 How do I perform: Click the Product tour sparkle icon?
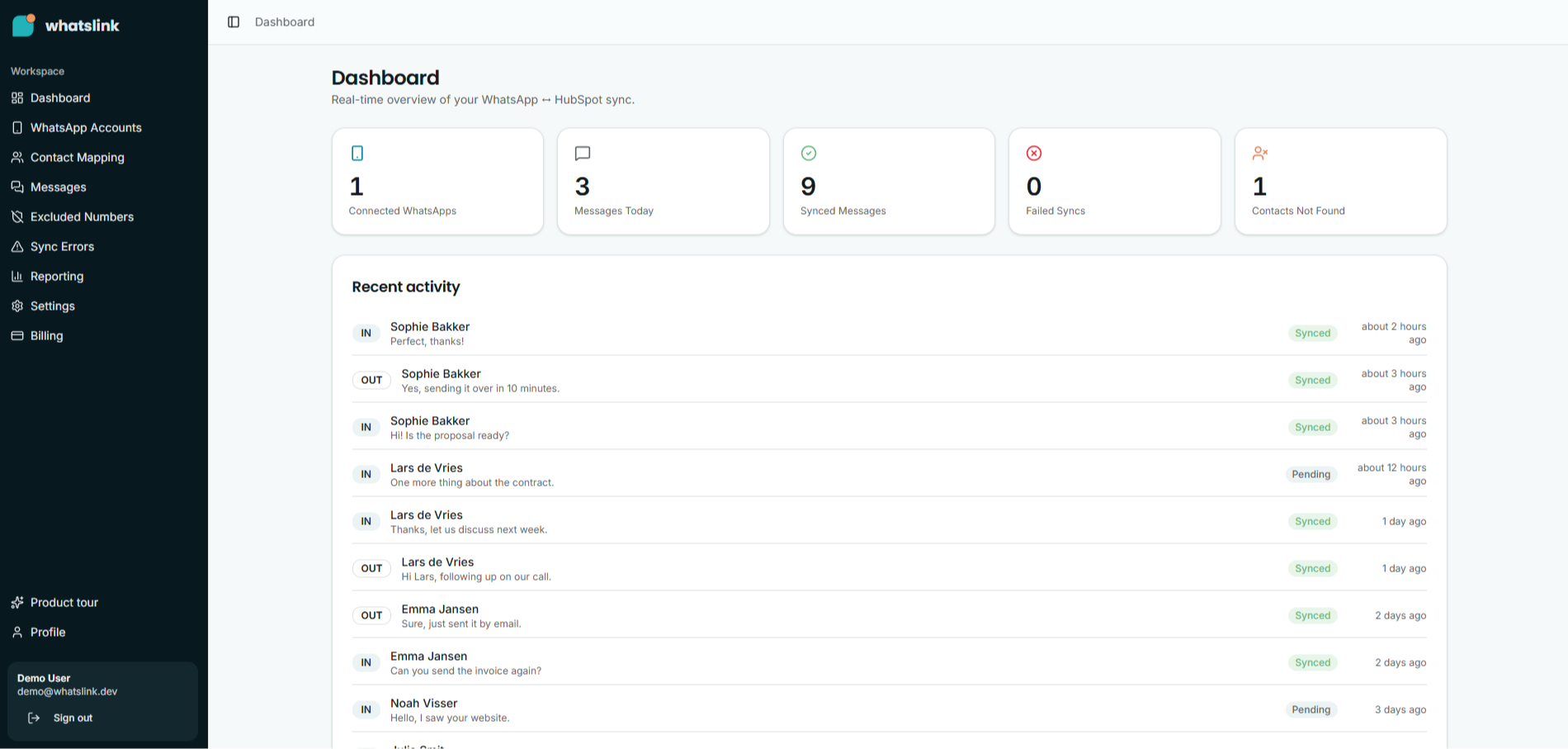pos(17,602)
